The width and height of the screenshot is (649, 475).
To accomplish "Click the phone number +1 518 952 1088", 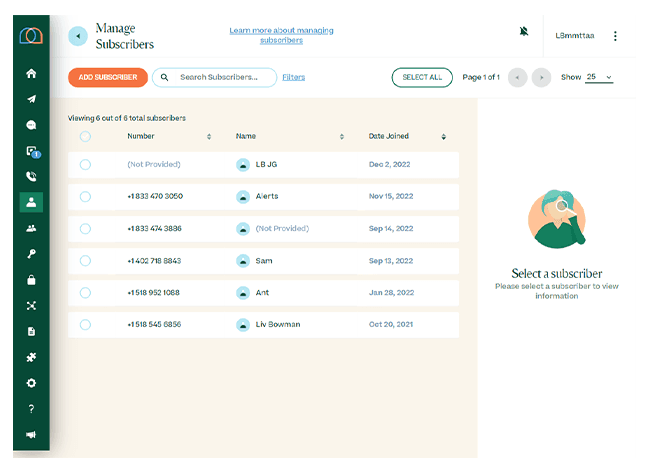I will [x=154, y=293].
